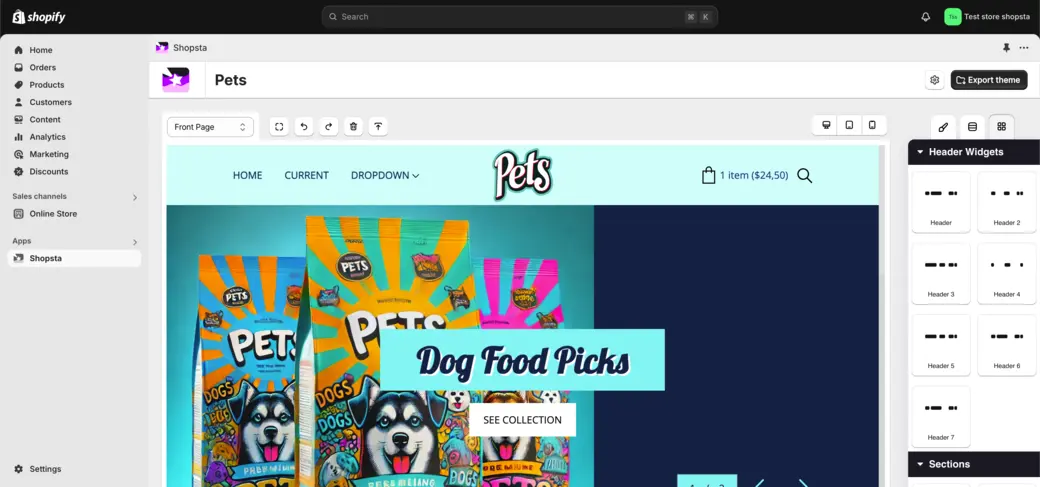Open Analytics in the sidebar
Image resolution: width=1040 pixels, height=487 pixels.
(x=48, y=137)
